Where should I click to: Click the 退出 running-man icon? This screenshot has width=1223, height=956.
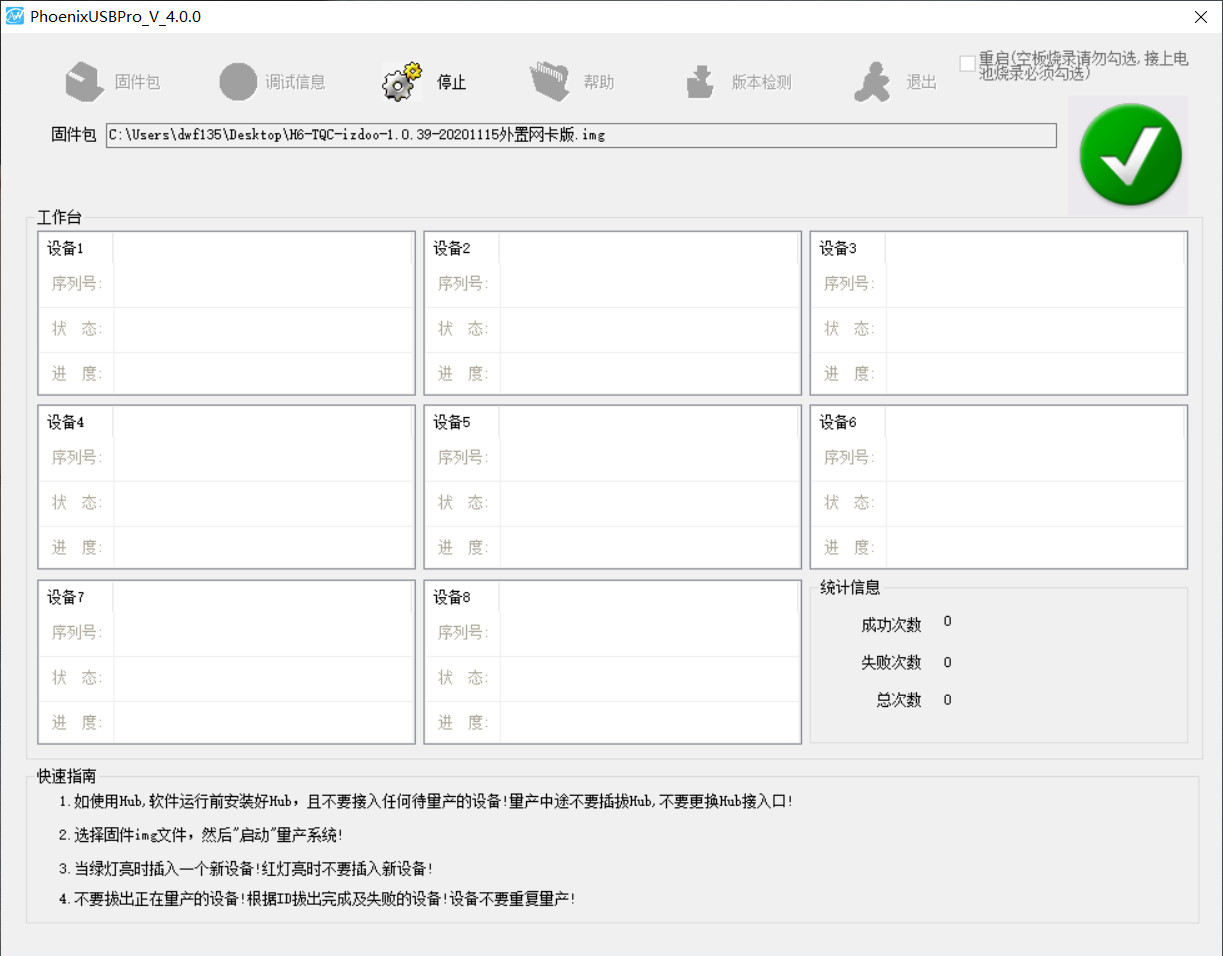[872, 82]
